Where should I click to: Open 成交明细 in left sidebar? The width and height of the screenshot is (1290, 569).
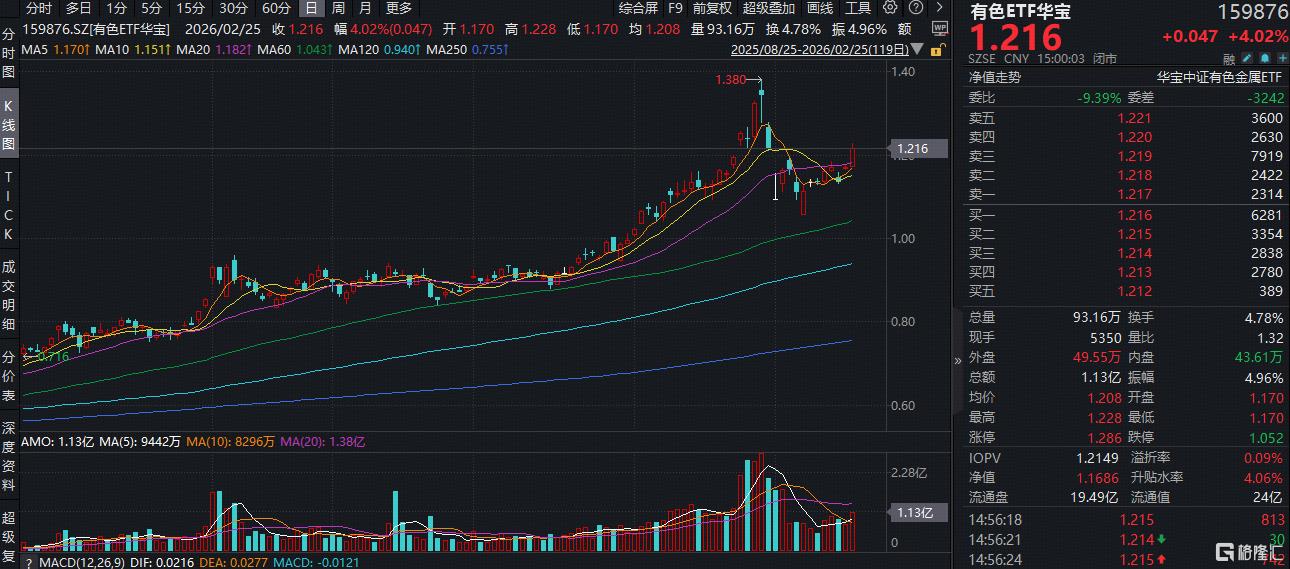click(x=9, y=295)
